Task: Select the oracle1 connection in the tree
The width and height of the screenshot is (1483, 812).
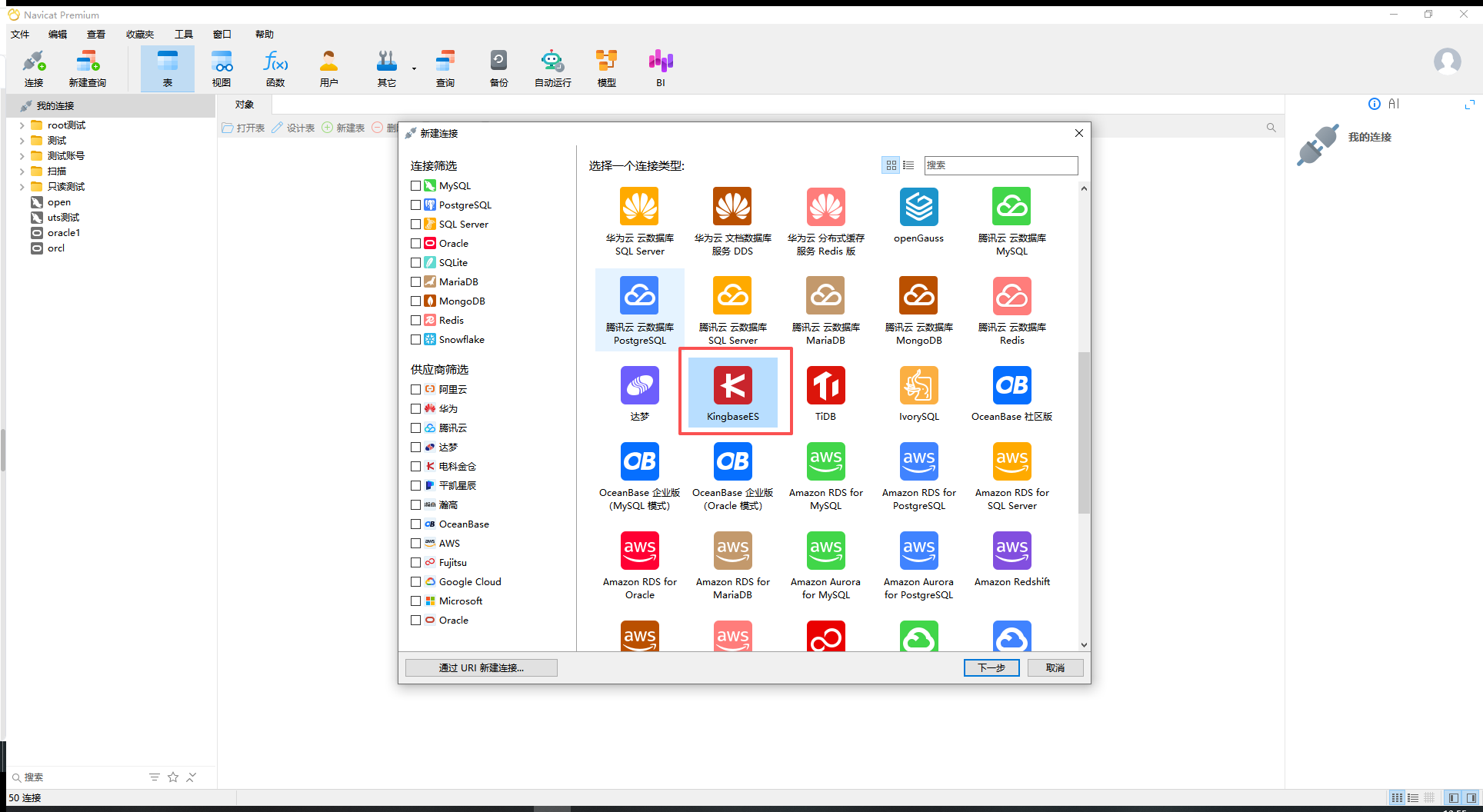Action: tap(64, 233)
